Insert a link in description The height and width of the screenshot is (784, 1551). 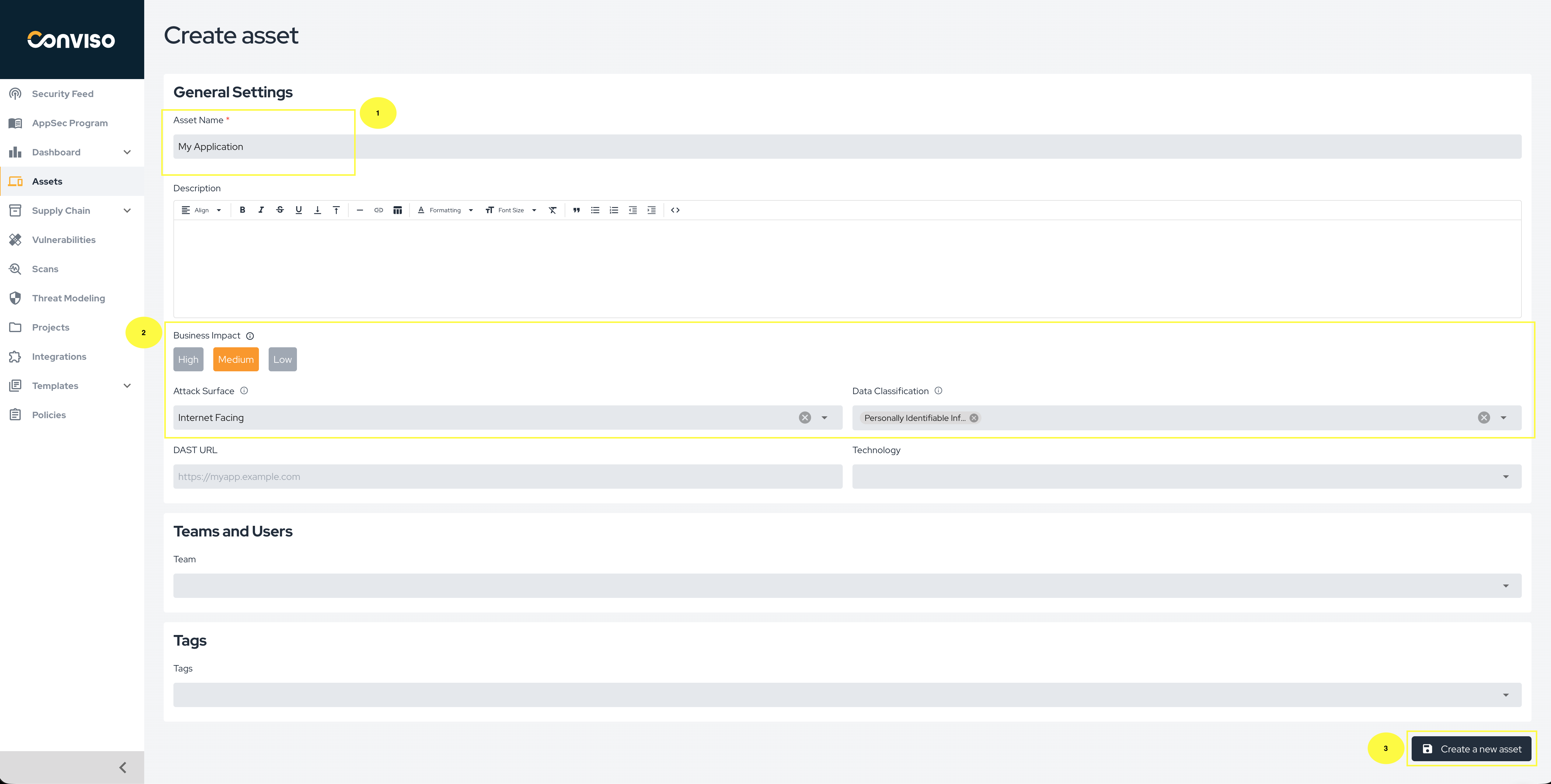378,210
